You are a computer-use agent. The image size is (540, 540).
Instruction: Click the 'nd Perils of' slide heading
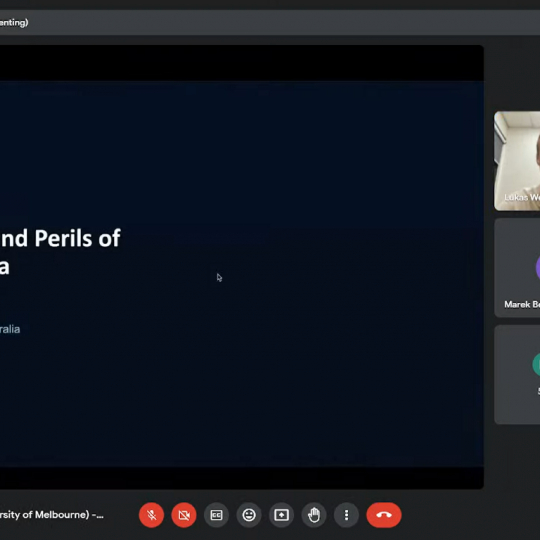pos(60,238)
